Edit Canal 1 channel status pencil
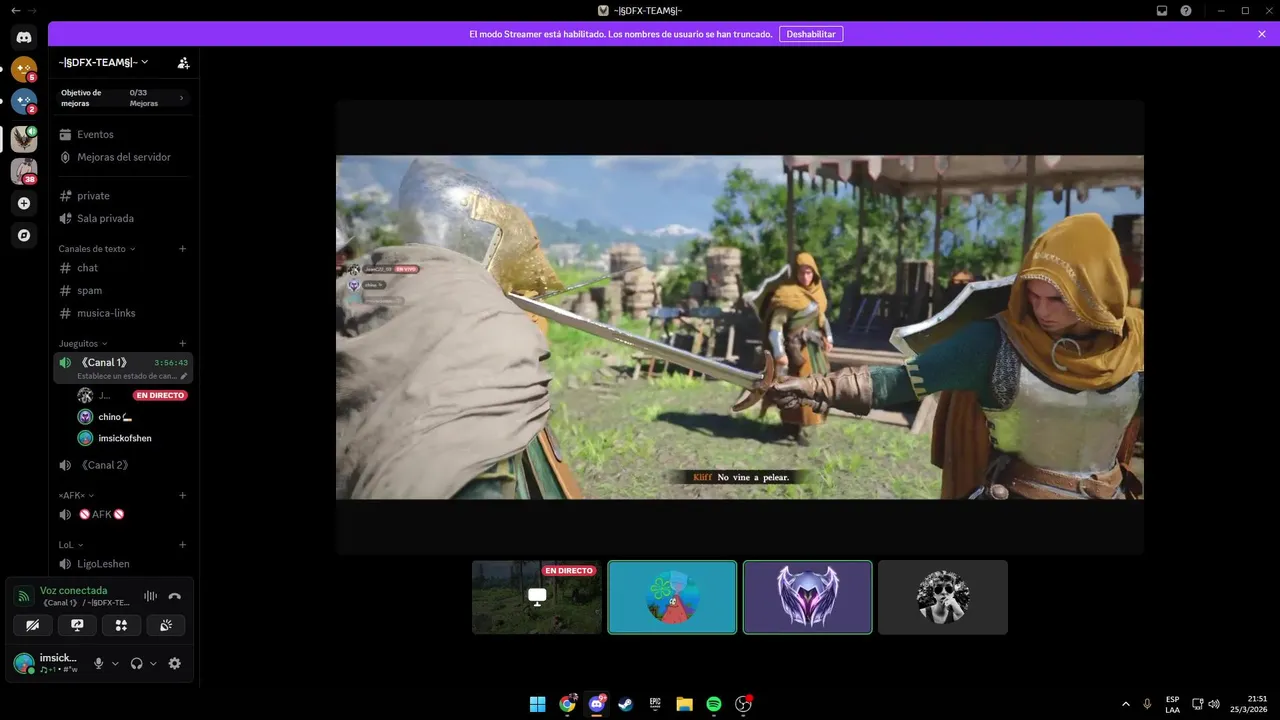1280x720 pixels. (x=183, y=377)
